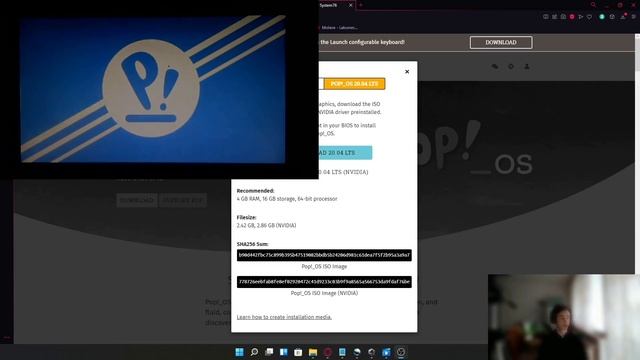Click the user account icon in site header

tap(527, 66)
